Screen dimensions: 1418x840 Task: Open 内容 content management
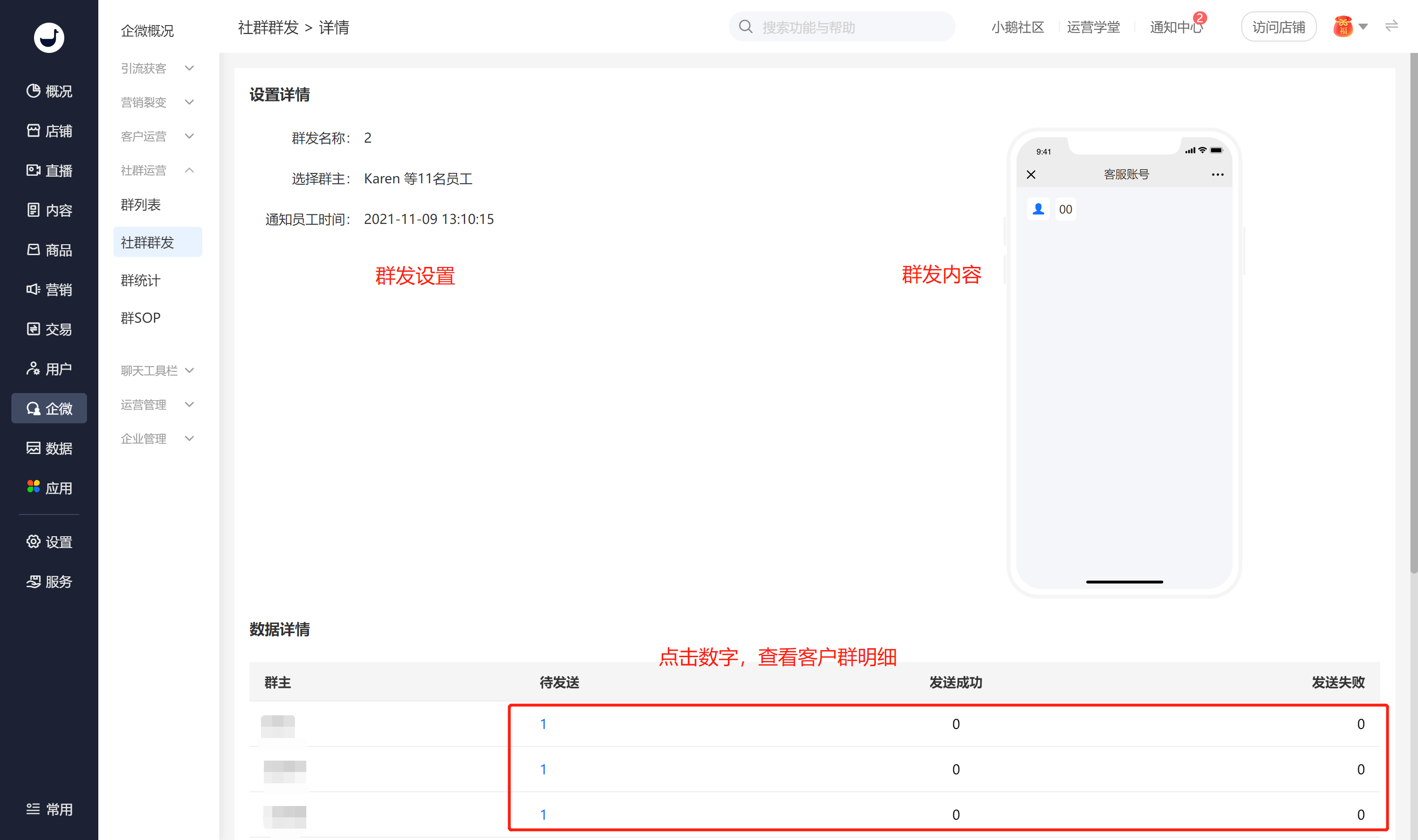(x=49, y=210)
